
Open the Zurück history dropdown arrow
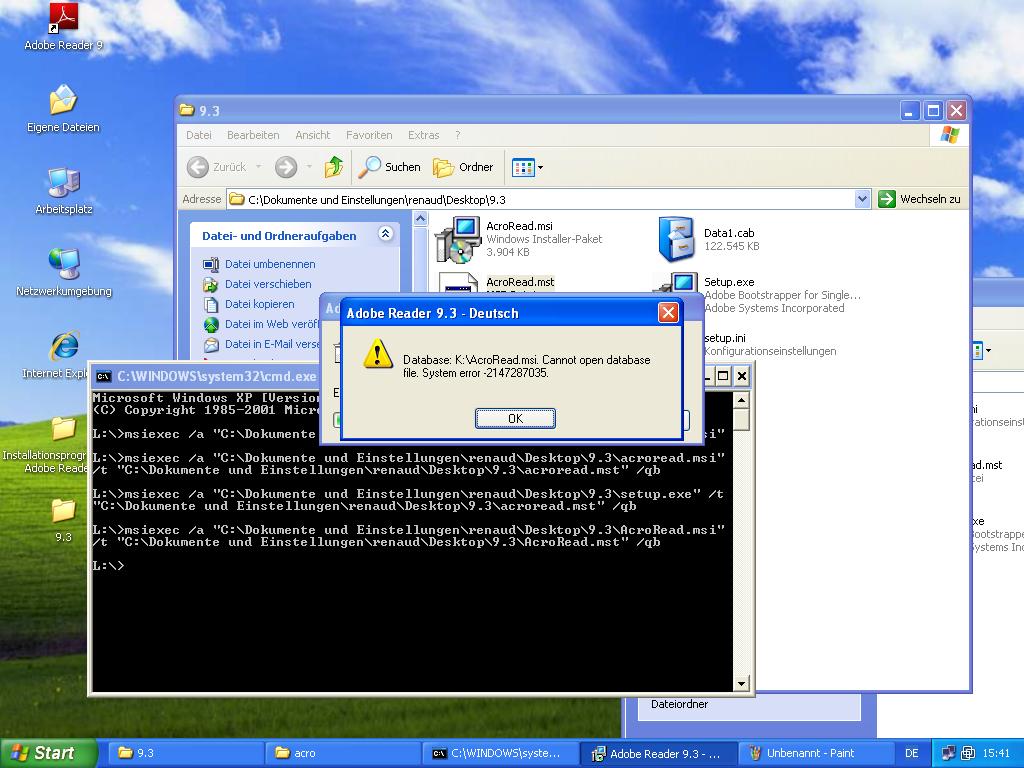(x=259, y=167)
